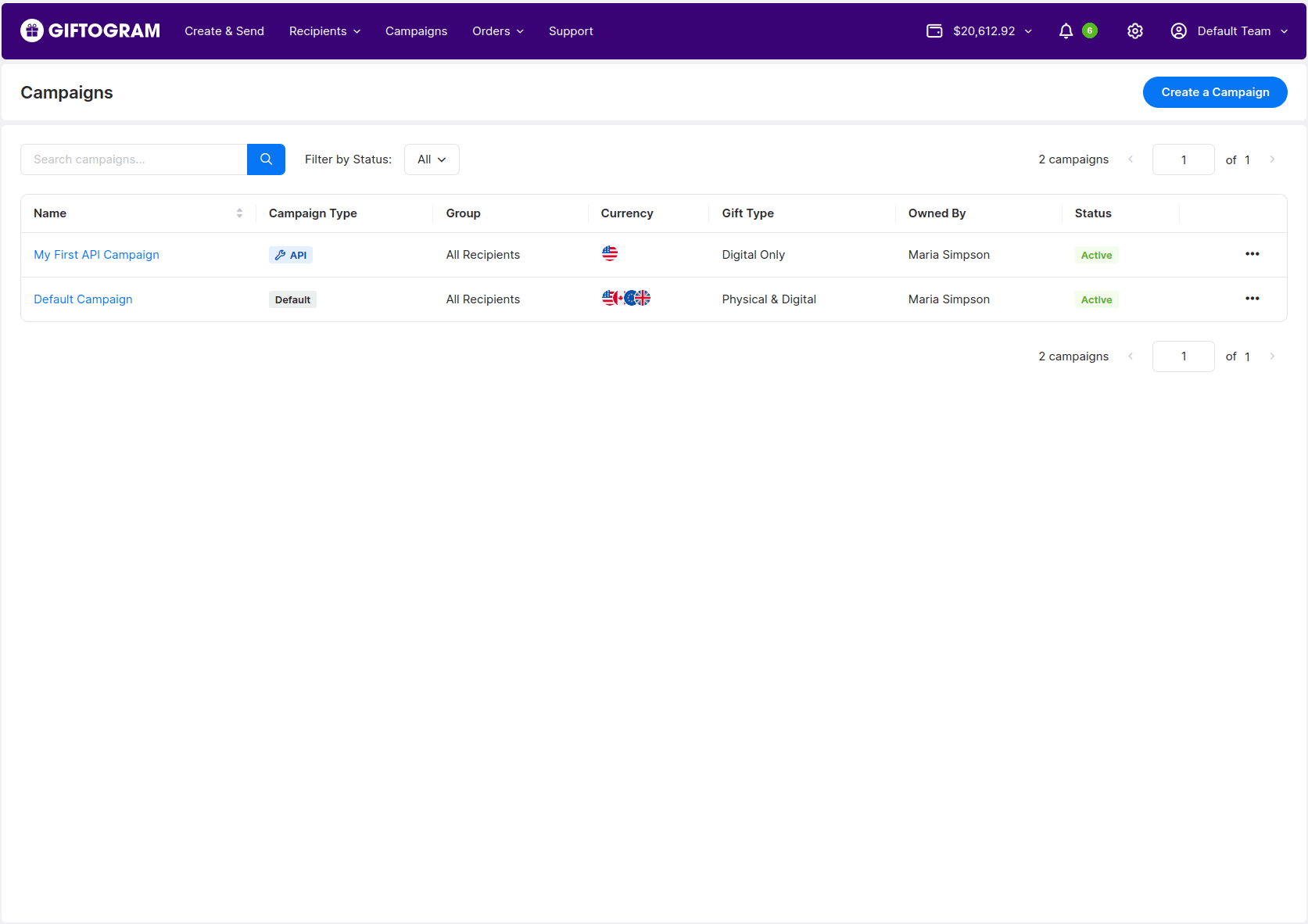Screen dimensions: 1308x924
Task: Click the Default campaign type badge
Action: [x=292, y=299]
